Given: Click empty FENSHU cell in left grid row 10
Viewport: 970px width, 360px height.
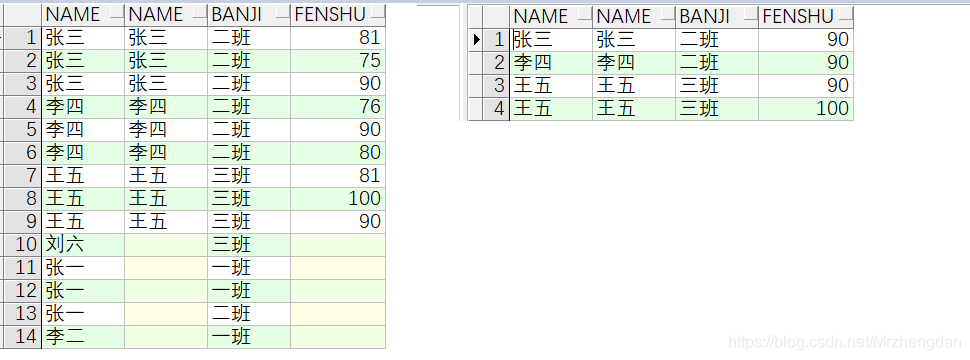Looking at the screenshot, I should point(338,244).
